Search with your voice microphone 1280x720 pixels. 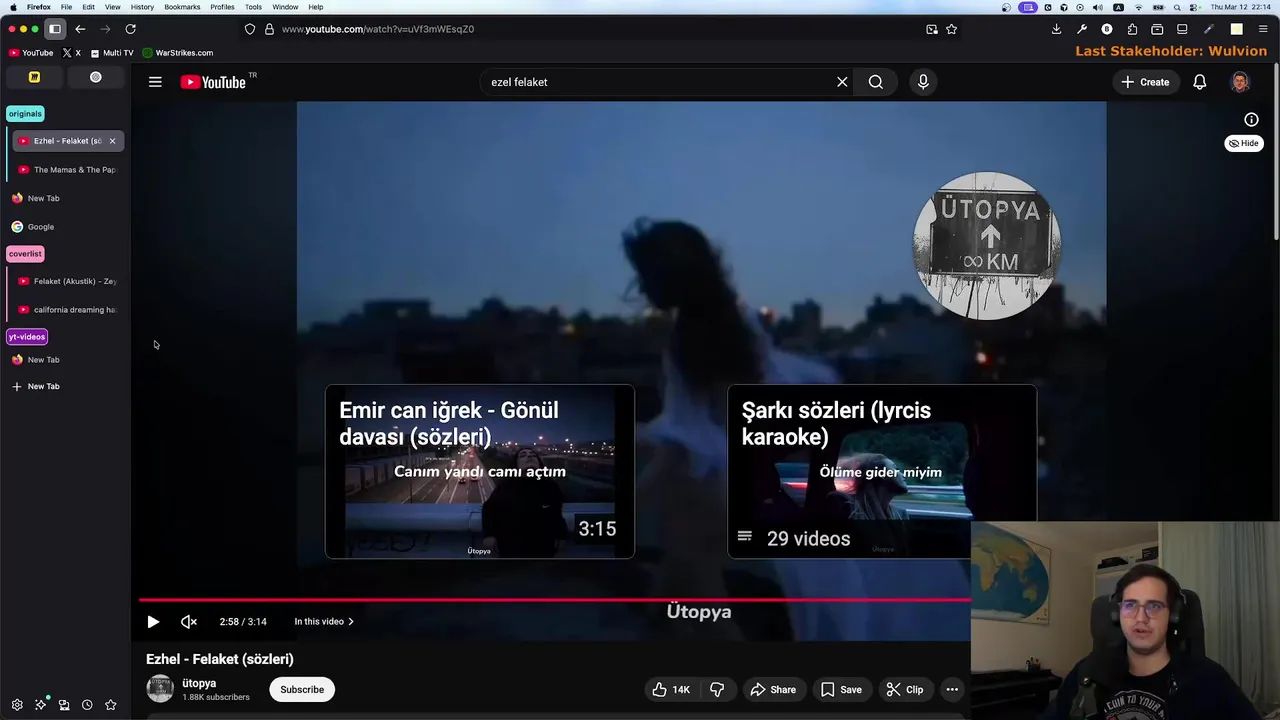pos(923,82)
